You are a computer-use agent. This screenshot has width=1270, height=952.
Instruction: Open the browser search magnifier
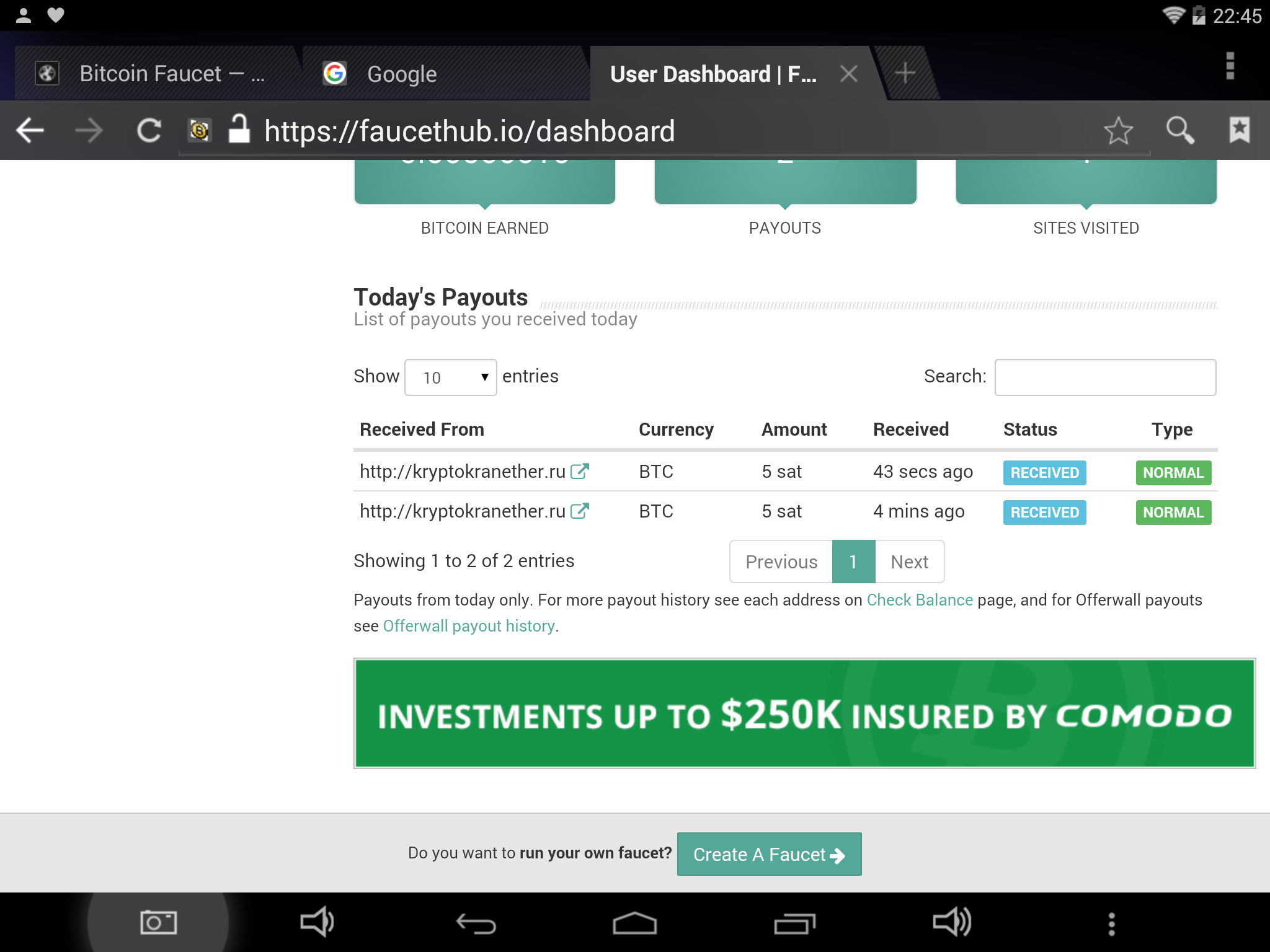[x=1179, y=131]
